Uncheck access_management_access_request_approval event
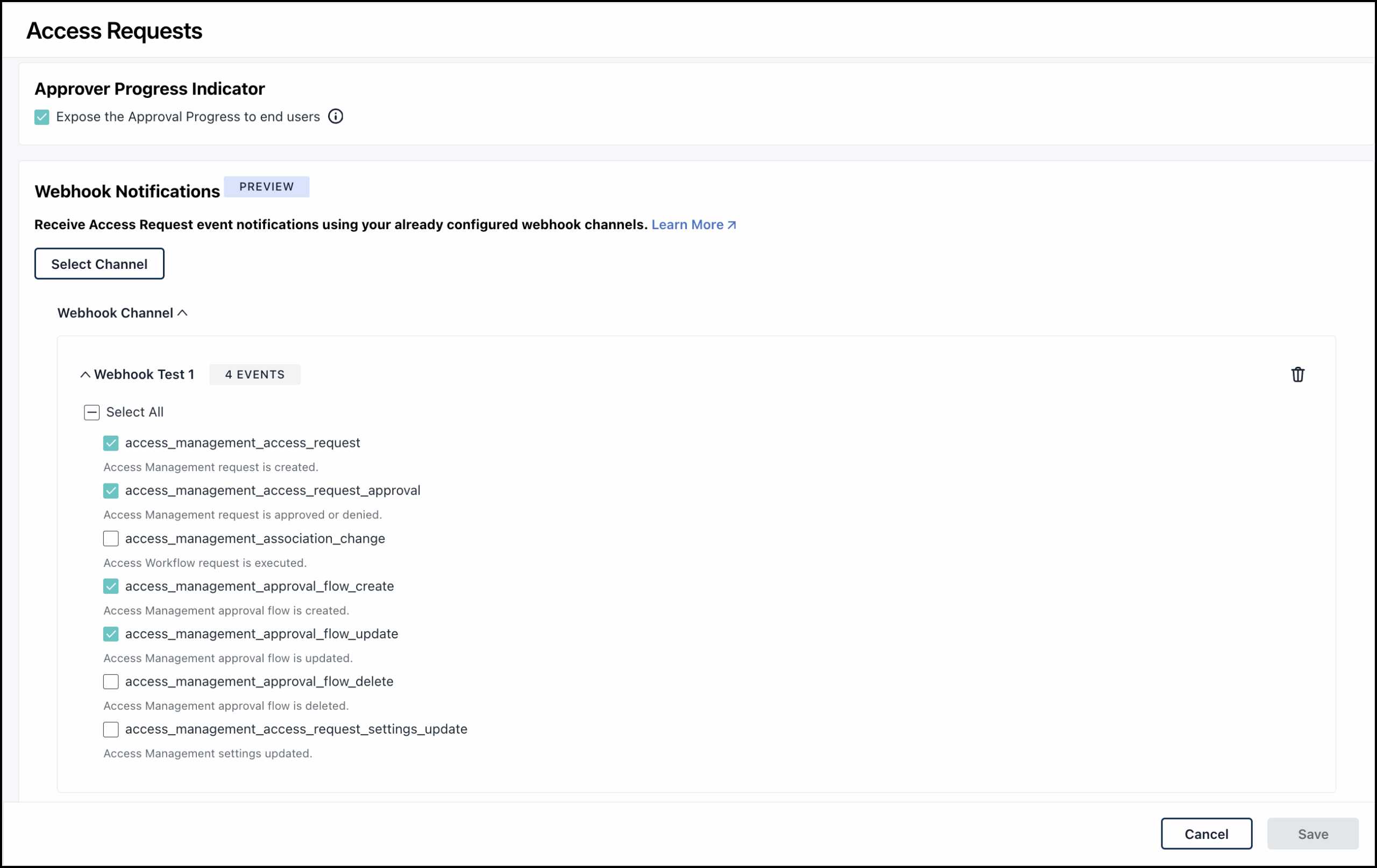 (x=111, y=490)
